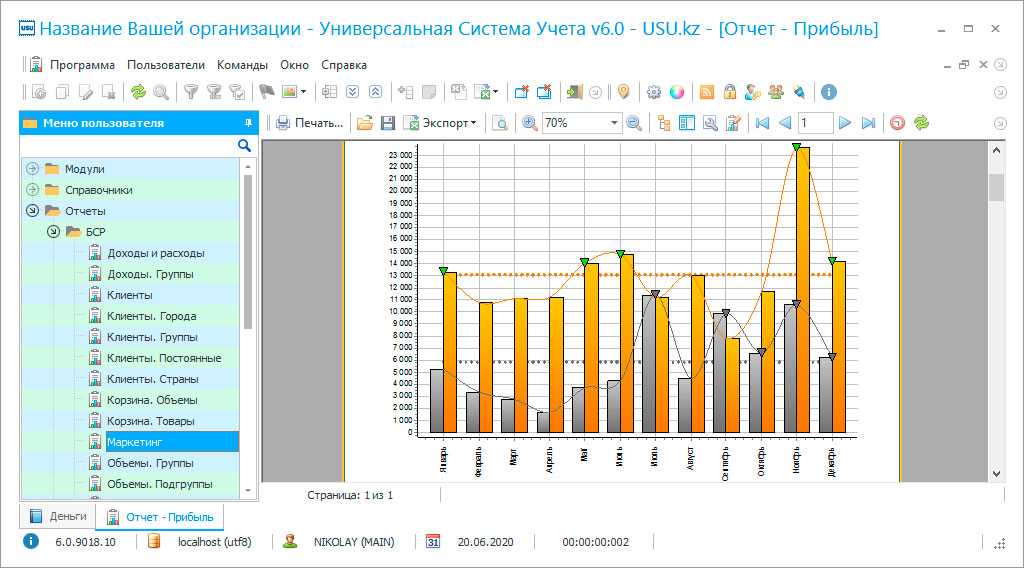This screenshot has height=568, width=1024.
Task: Zoom in using the magnifier plus icon
Action: tap(529, 123)
